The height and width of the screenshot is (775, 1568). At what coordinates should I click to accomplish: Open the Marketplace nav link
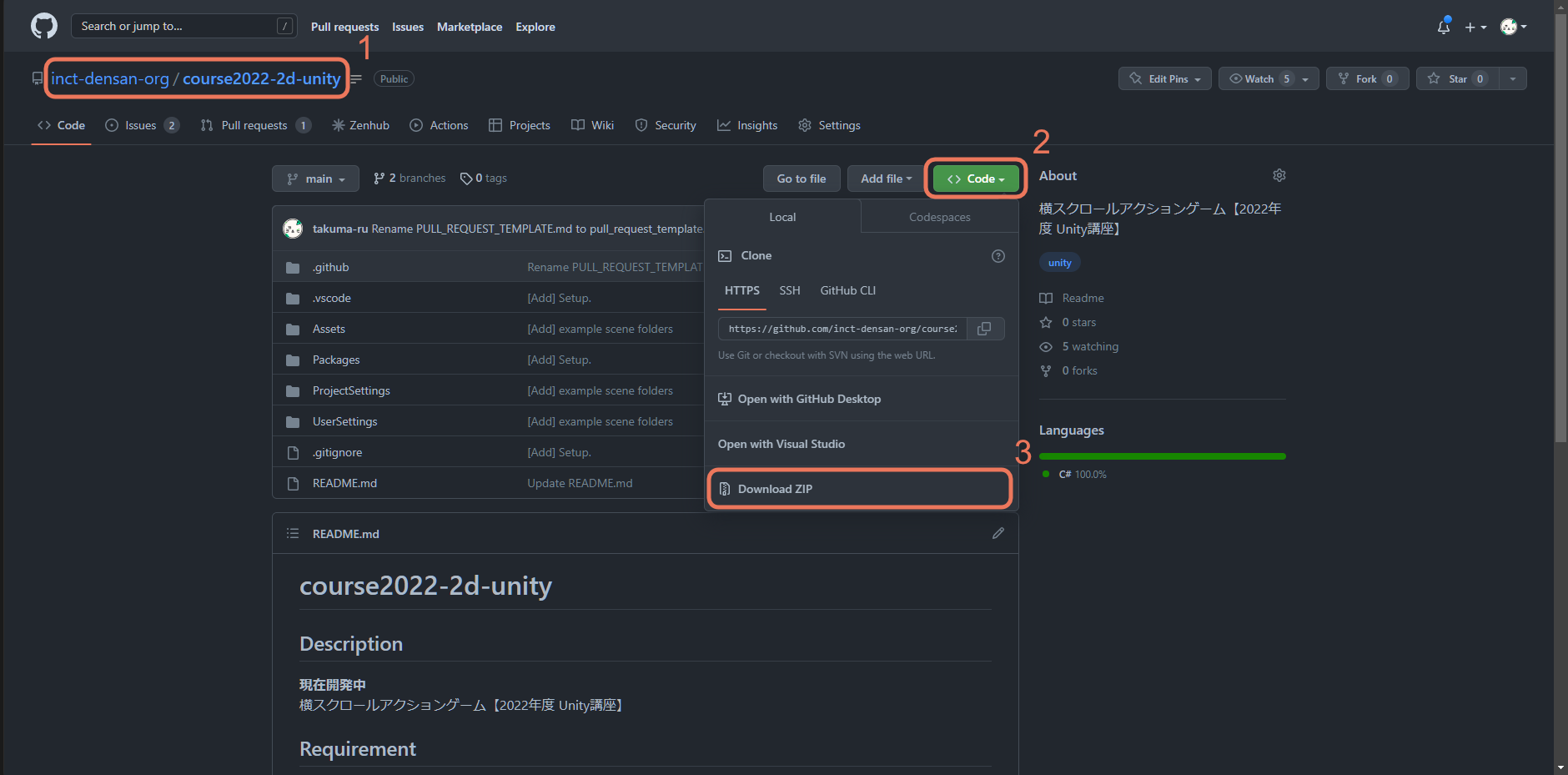click(470, 27)
